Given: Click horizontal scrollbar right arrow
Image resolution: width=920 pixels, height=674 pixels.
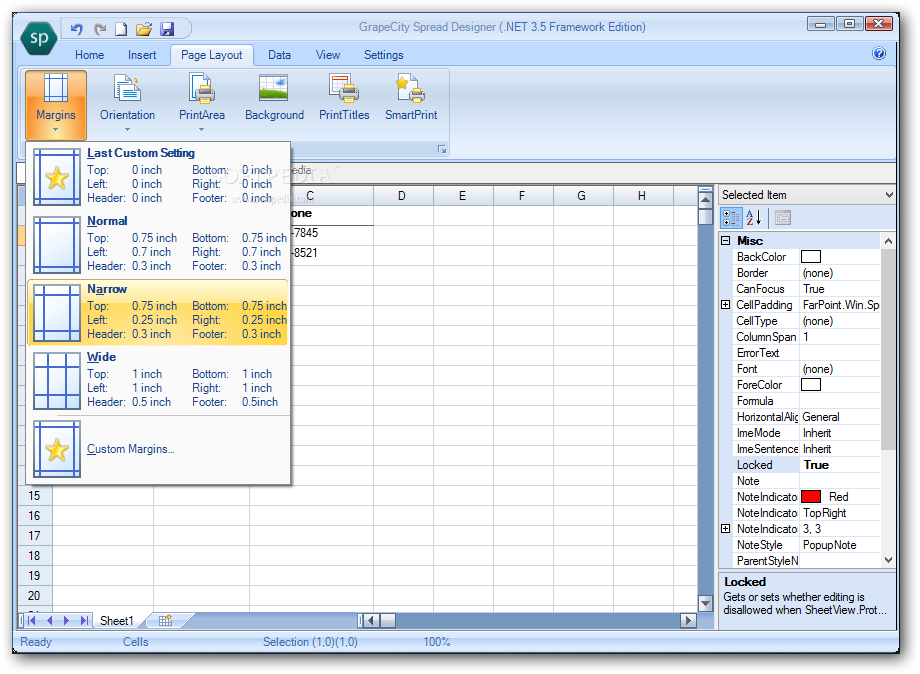Looking at the screenshot, I should 688,620.
